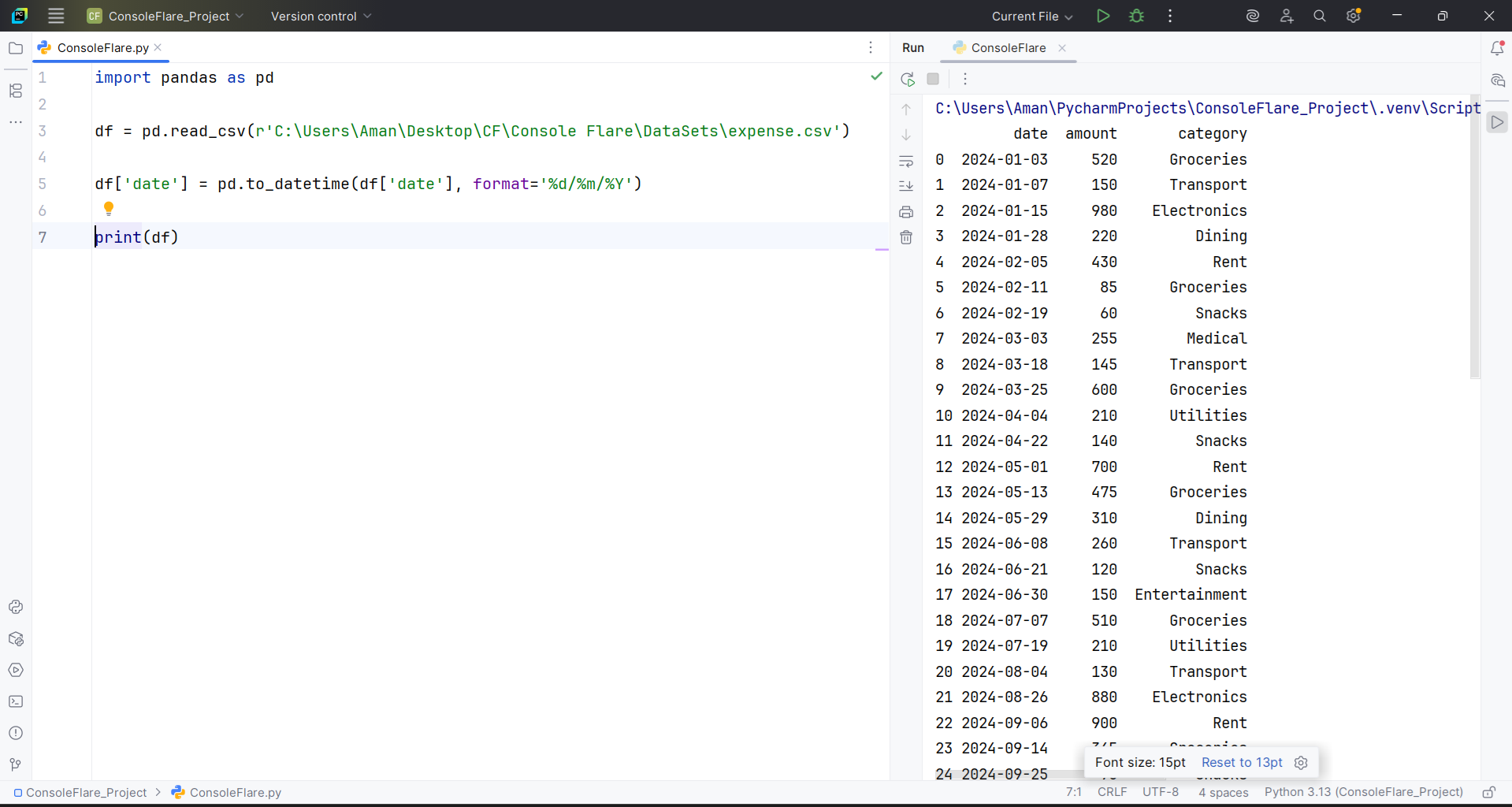Open the main hamburger menu
Viewport: 1512px width, 807px height.
pyautogui.click(x=55, y=16)
